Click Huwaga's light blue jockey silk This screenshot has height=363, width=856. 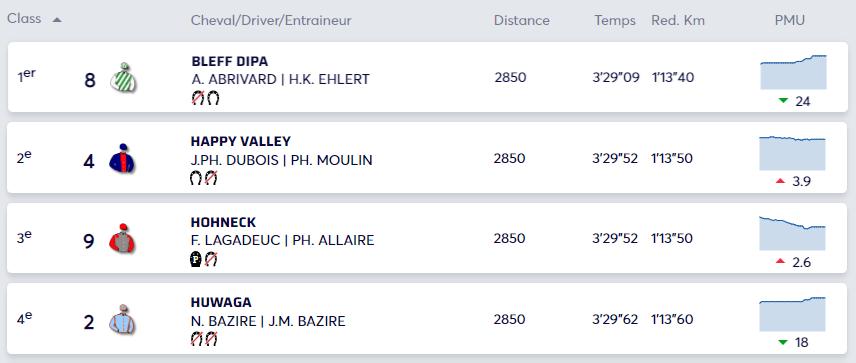coord(122,319)
